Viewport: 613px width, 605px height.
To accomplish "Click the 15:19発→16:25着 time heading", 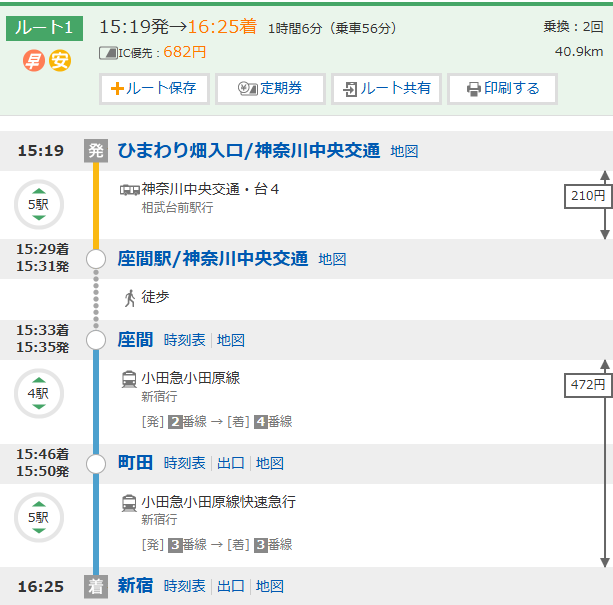I will [178, 27].
